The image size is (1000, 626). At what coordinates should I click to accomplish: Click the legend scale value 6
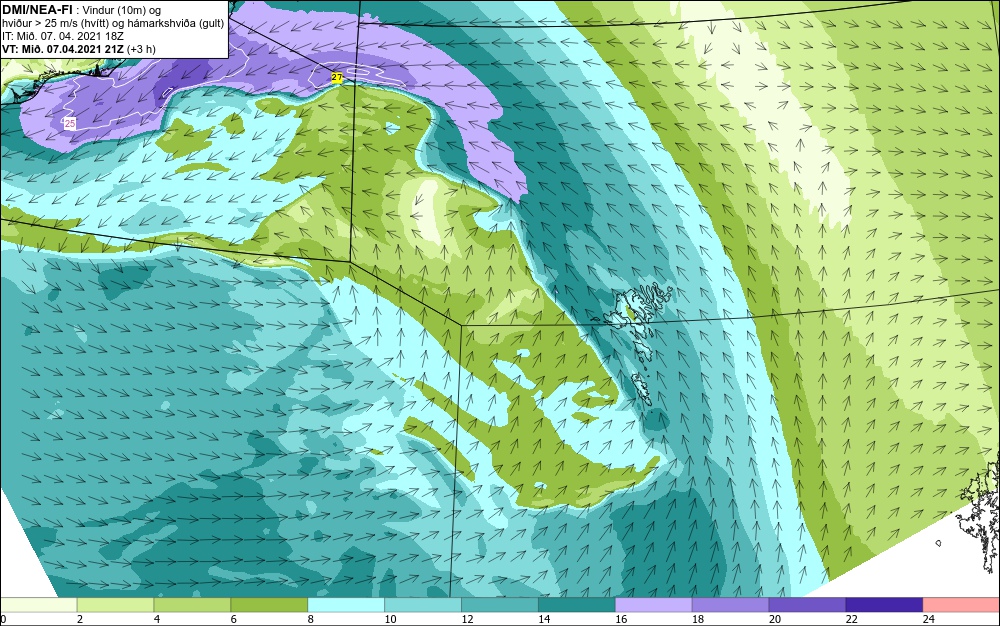[x=234, y=619]
